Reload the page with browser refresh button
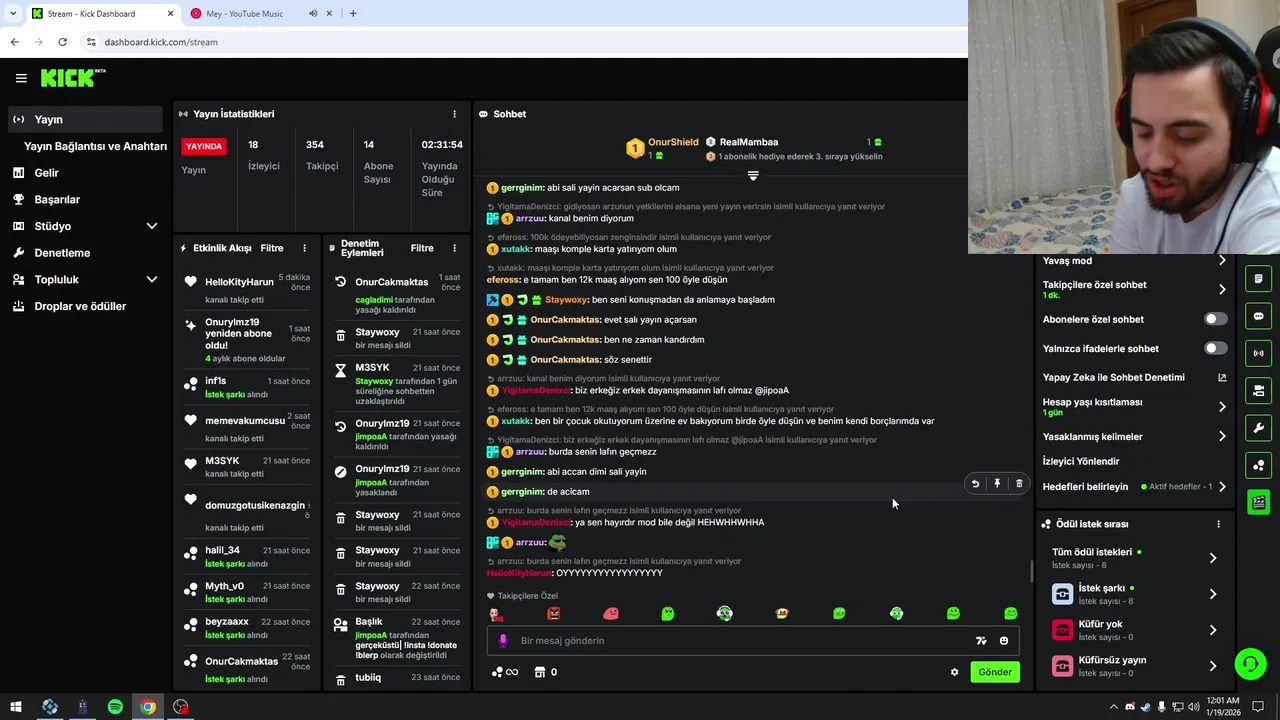1280x720 pixels. [x=62, y=42]
